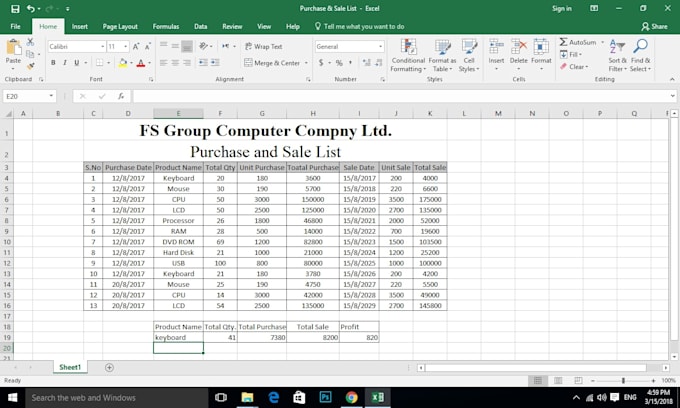Open the font size dropdown
This screenshot has width=680, height=408.
[126, 46]
